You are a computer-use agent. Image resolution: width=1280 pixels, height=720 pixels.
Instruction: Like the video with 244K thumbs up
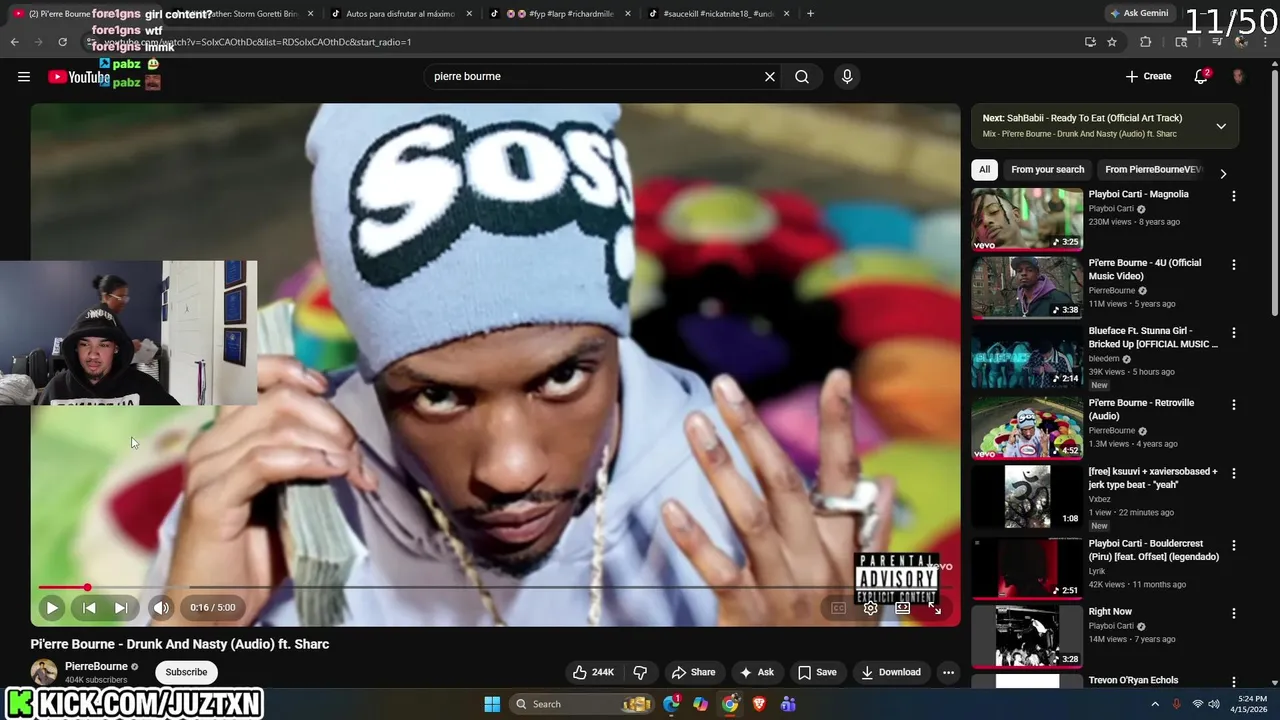(593, 672)
